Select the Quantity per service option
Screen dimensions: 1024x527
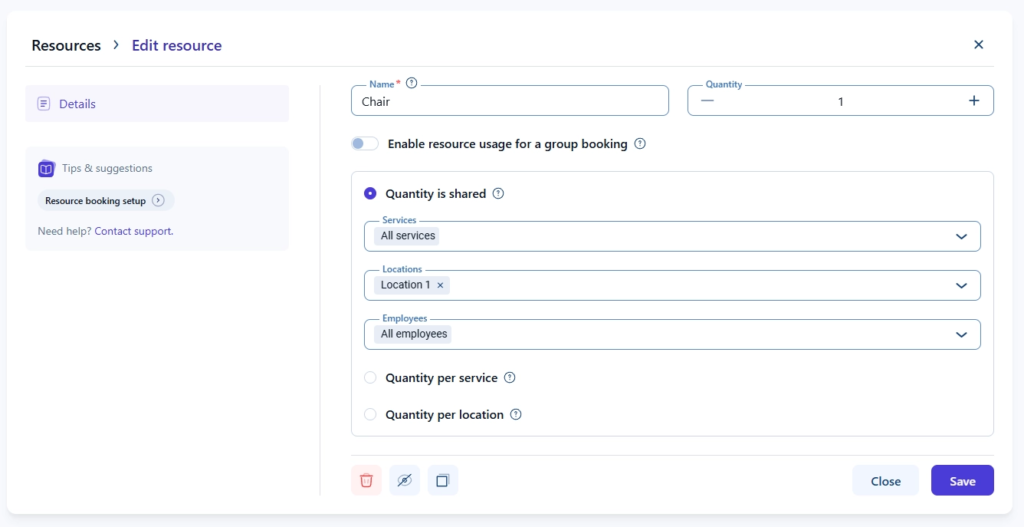pos(371,378)
